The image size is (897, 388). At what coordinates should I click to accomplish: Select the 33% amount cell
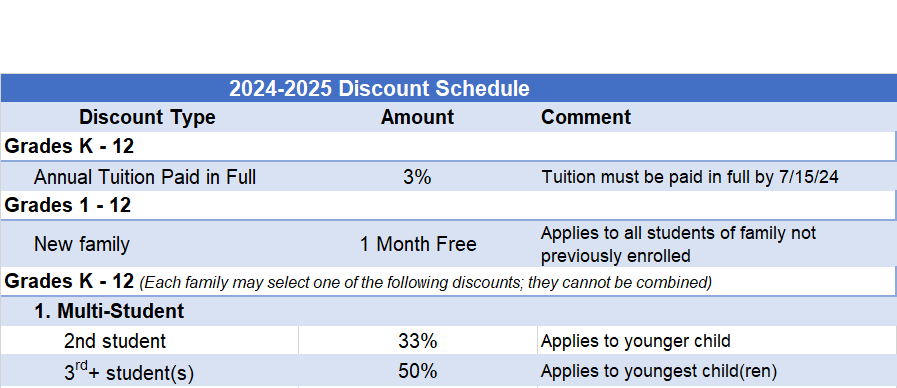point(418,341)
